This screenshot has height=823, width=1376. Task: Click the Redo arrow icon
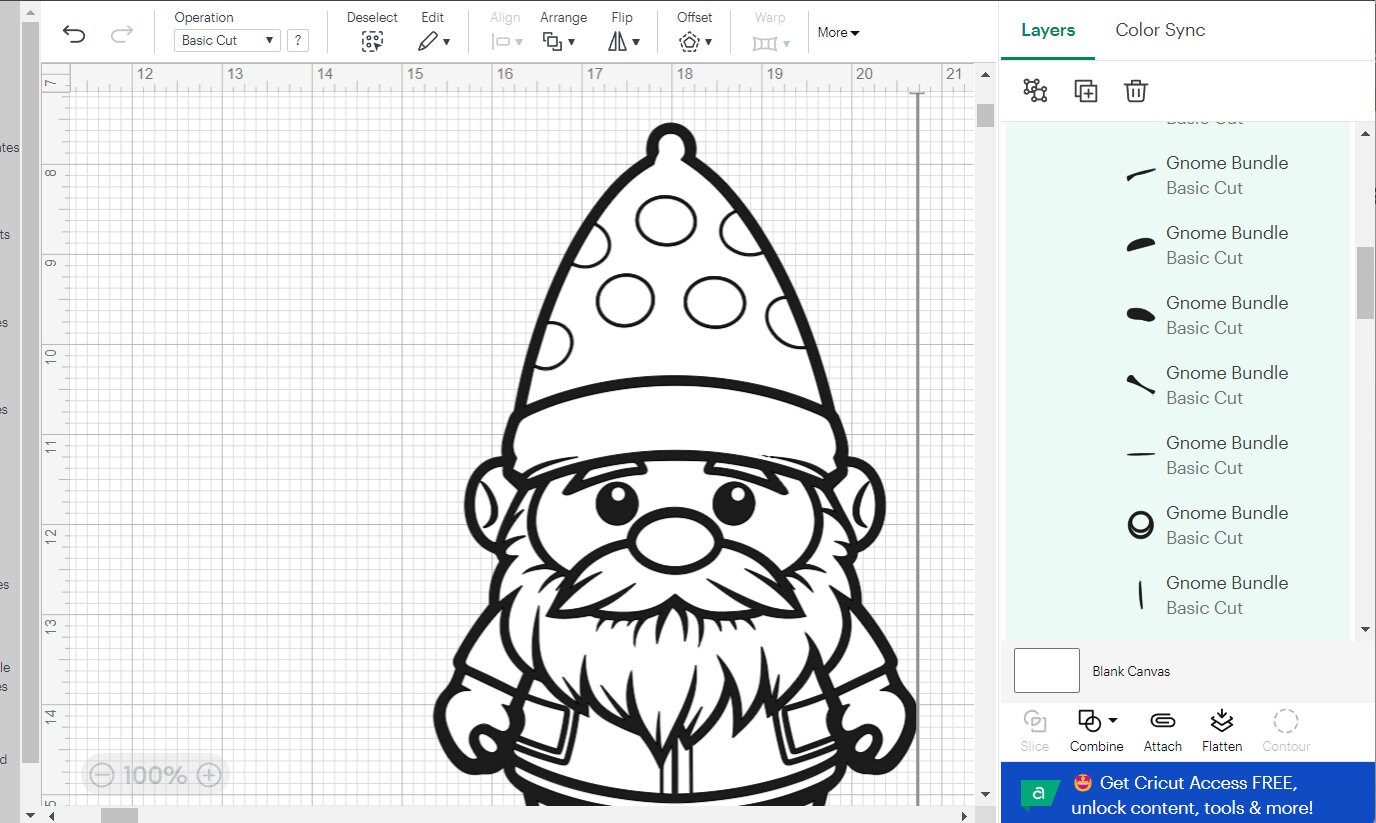click(121, 33)
